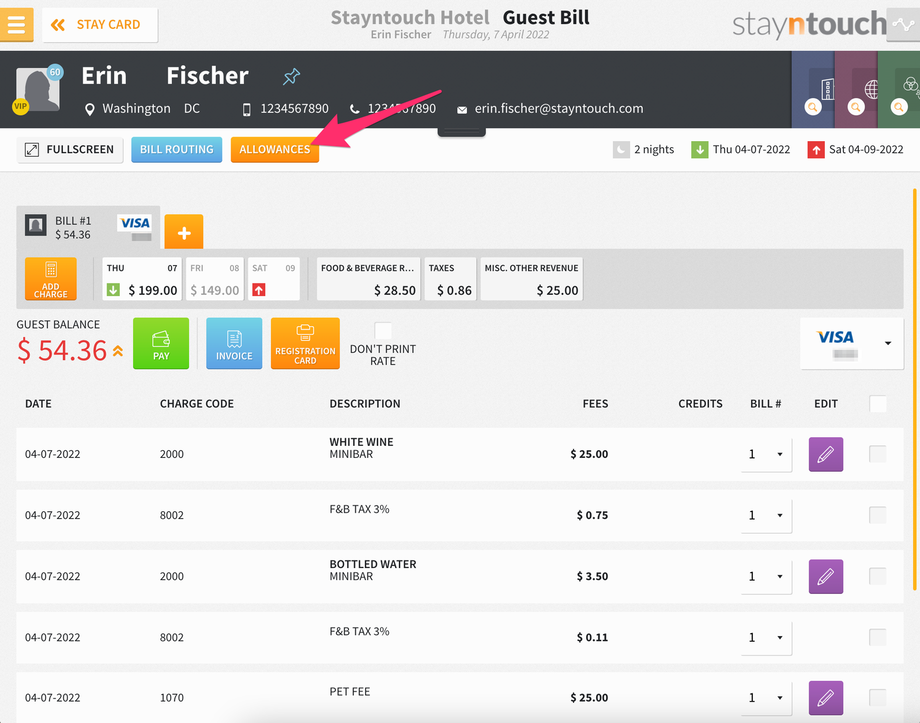The height and width of the screenshot is (723, 920).
Task: Edit the Bottled Water charge
Action: pos(826,576)
